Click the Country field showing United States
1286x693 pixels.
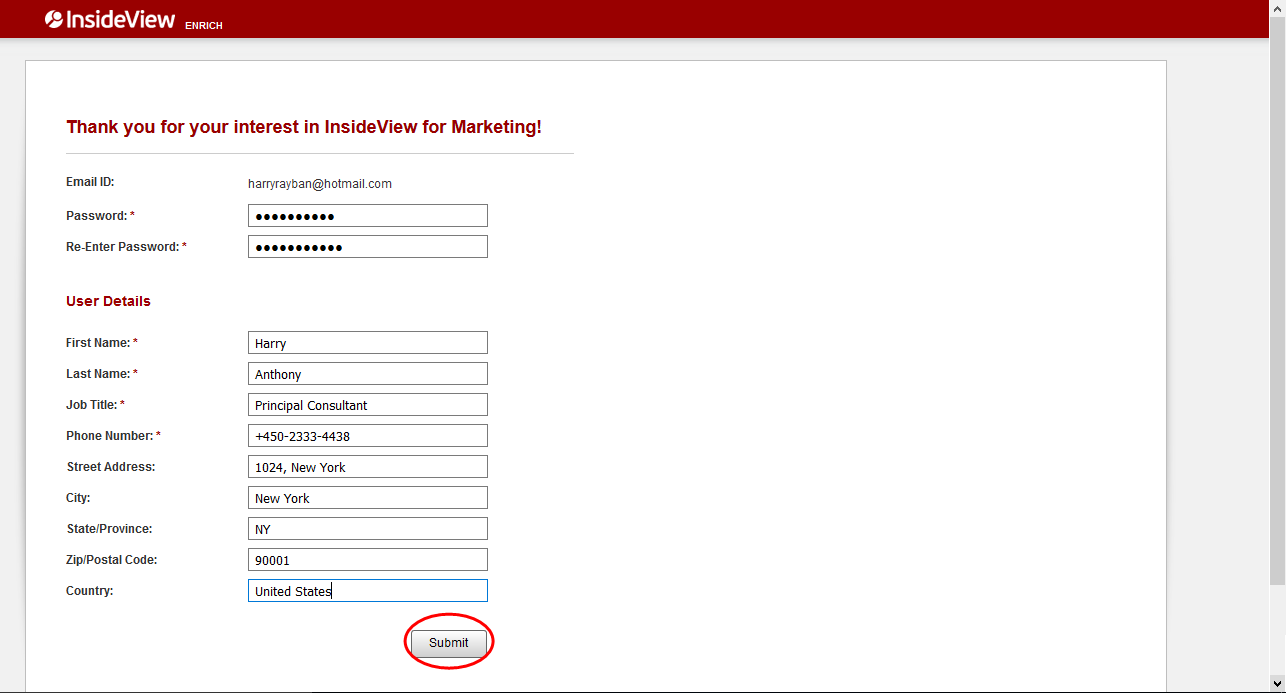click(x=368, y=591)
